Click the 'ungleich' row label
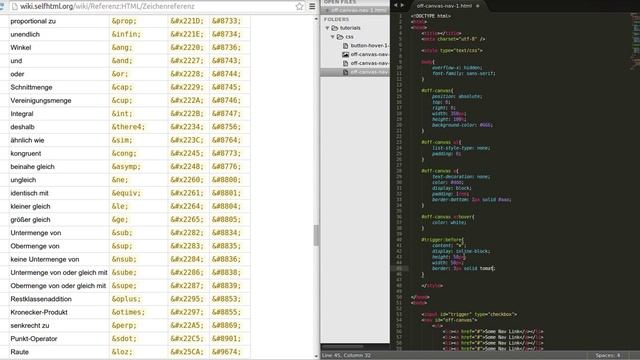Screen dimensions: 640x360 pos(23,180)
